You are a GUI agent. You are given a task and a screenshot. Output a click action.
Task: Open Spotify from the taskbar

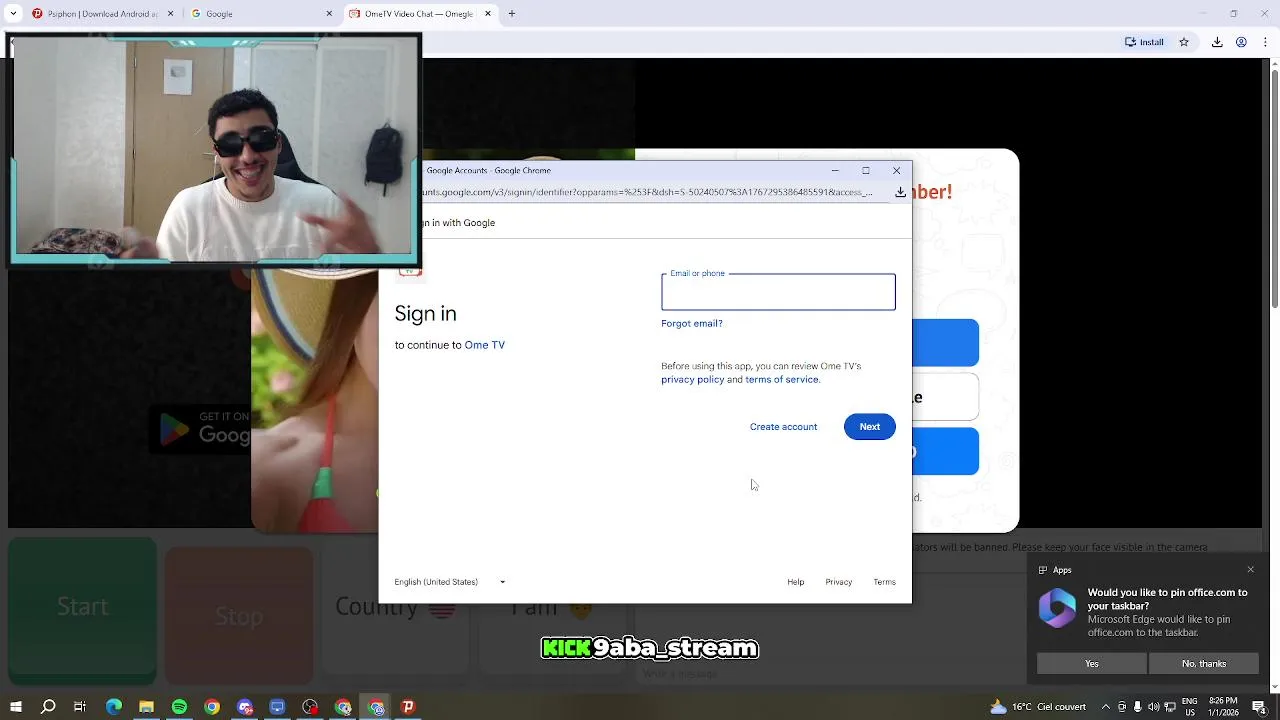179,707
